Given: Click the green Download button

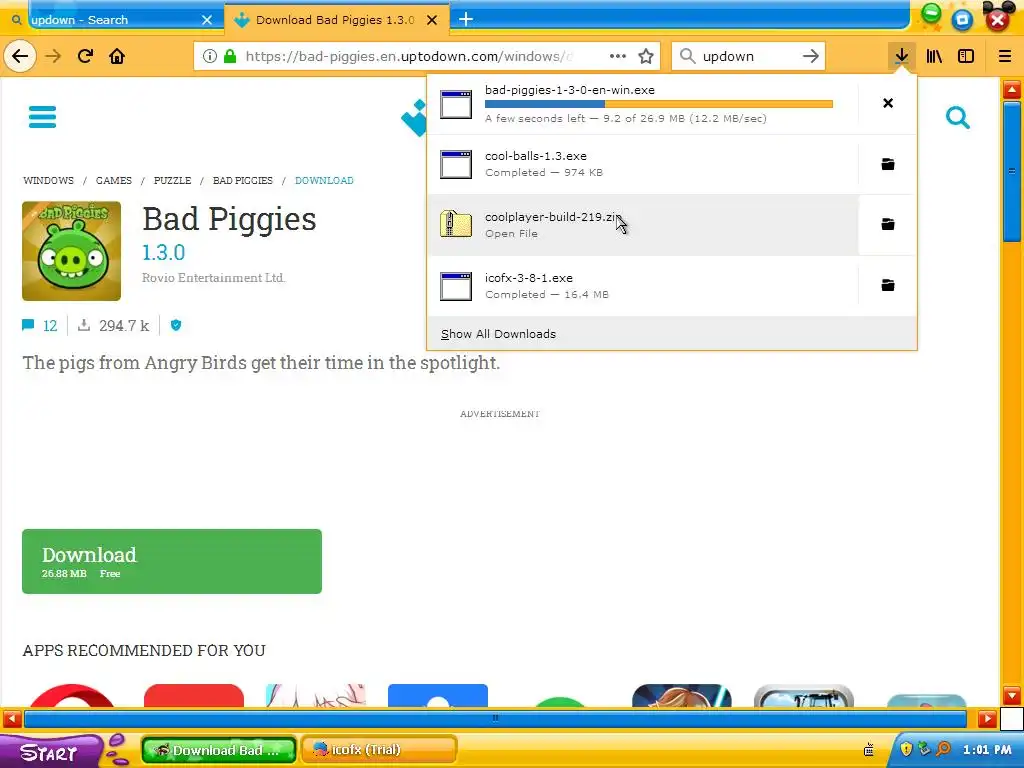Looking at the screenshot, I should click(x=172, y=562).
